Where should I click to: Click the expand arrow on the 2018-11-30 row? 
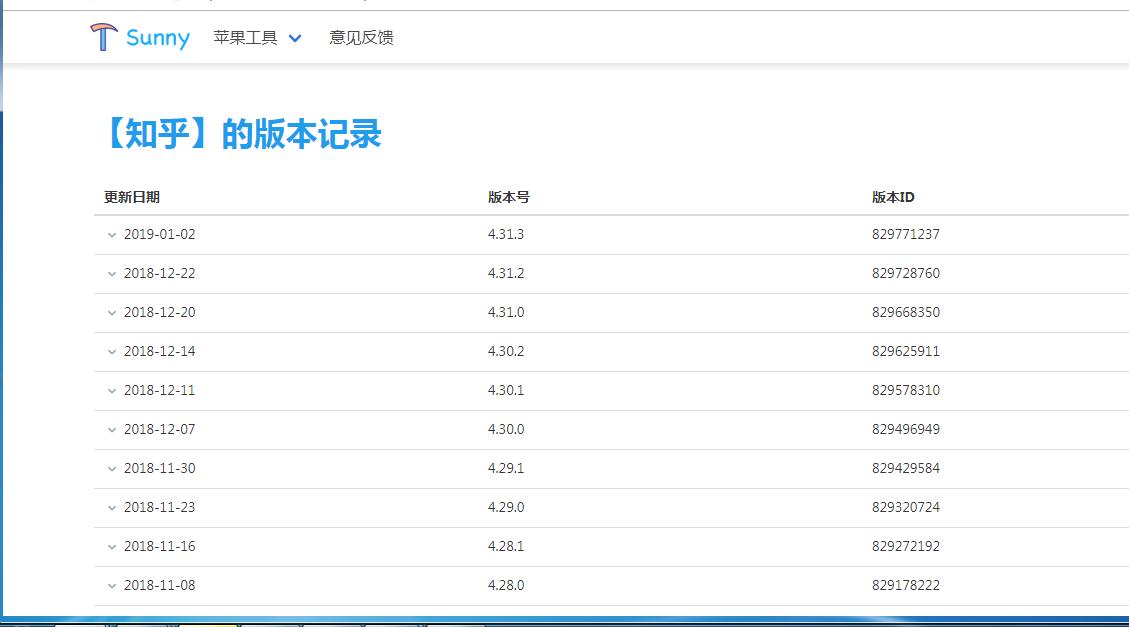point(111,468)
